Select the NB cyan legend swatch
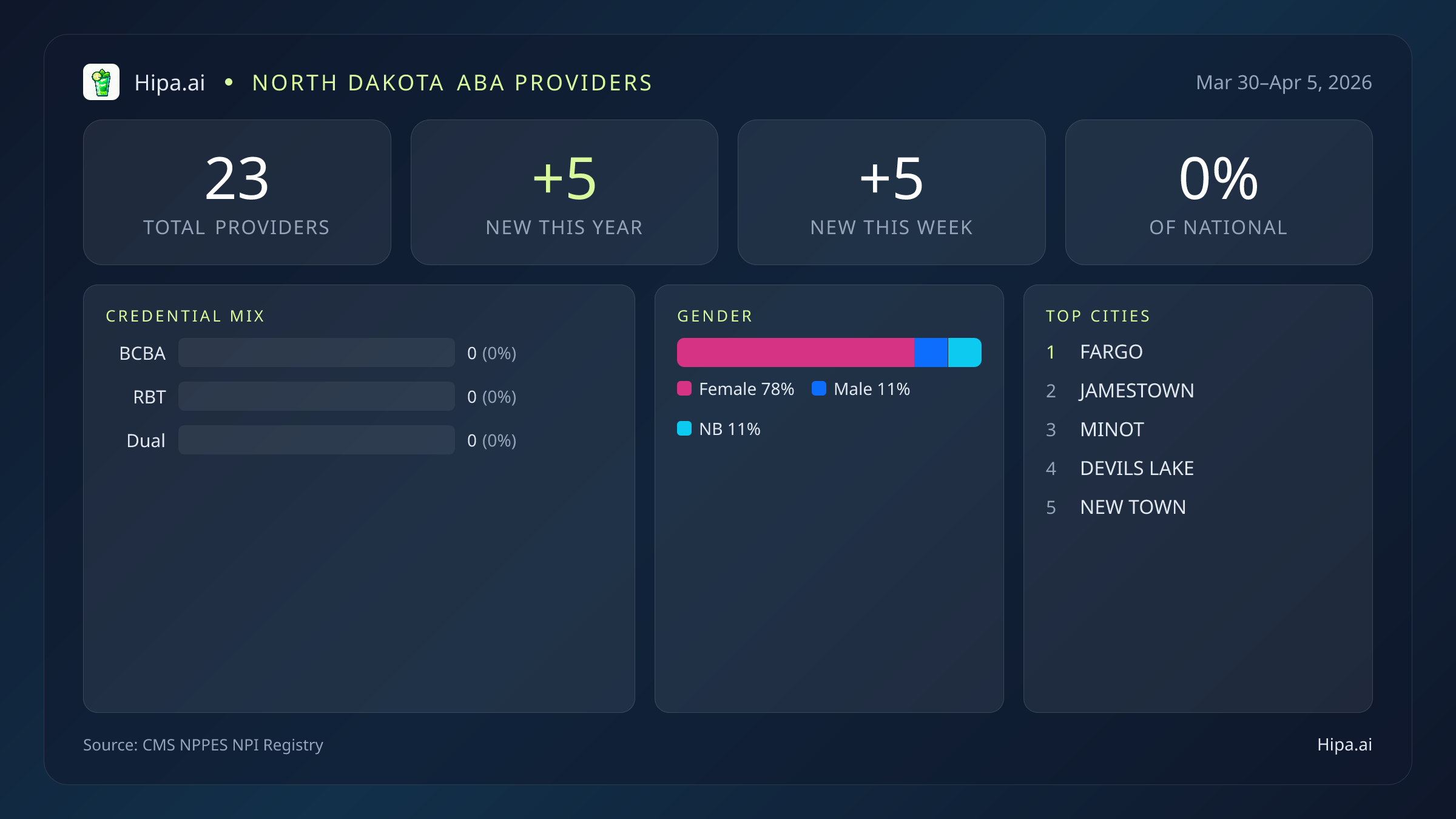 pyautogui.click(x=685, y=428)
